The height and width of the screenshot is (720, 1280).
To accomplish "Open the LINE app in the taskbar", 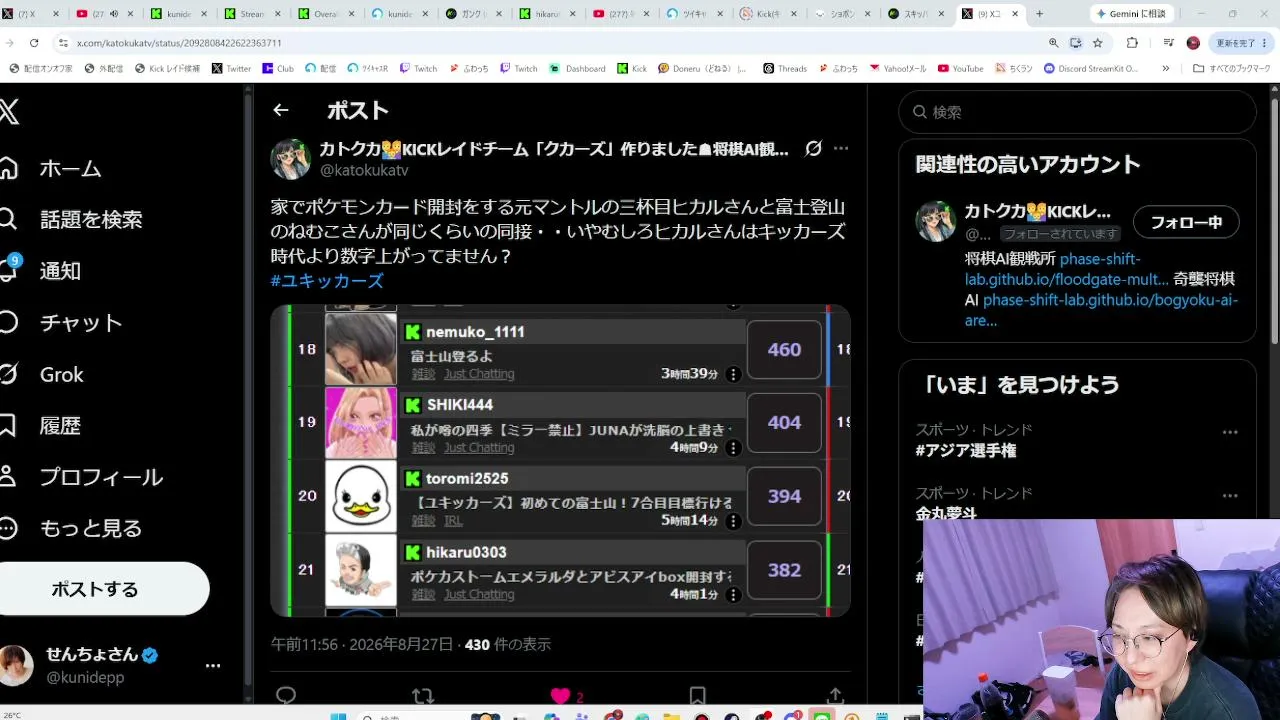I will [822, 715].
